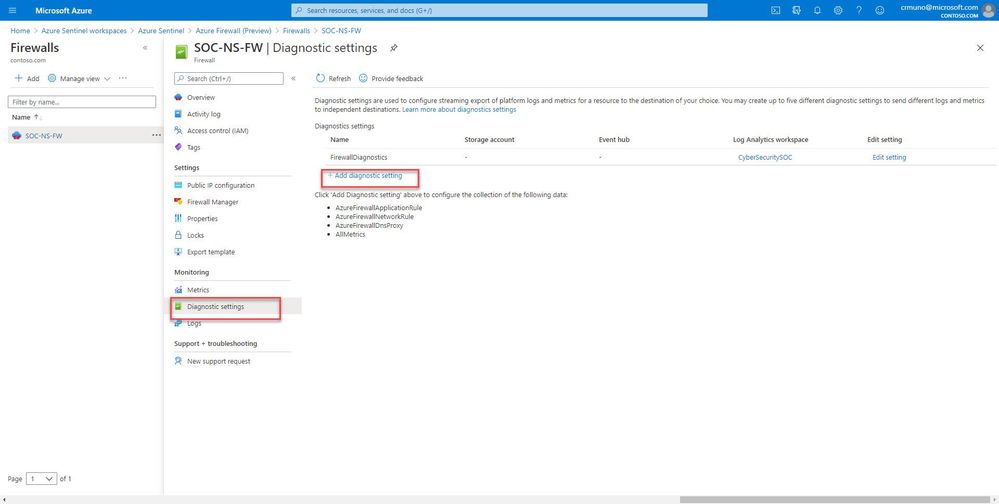
Task: Open Learn more about diagnostics settings link
Action: pos(459,110)
